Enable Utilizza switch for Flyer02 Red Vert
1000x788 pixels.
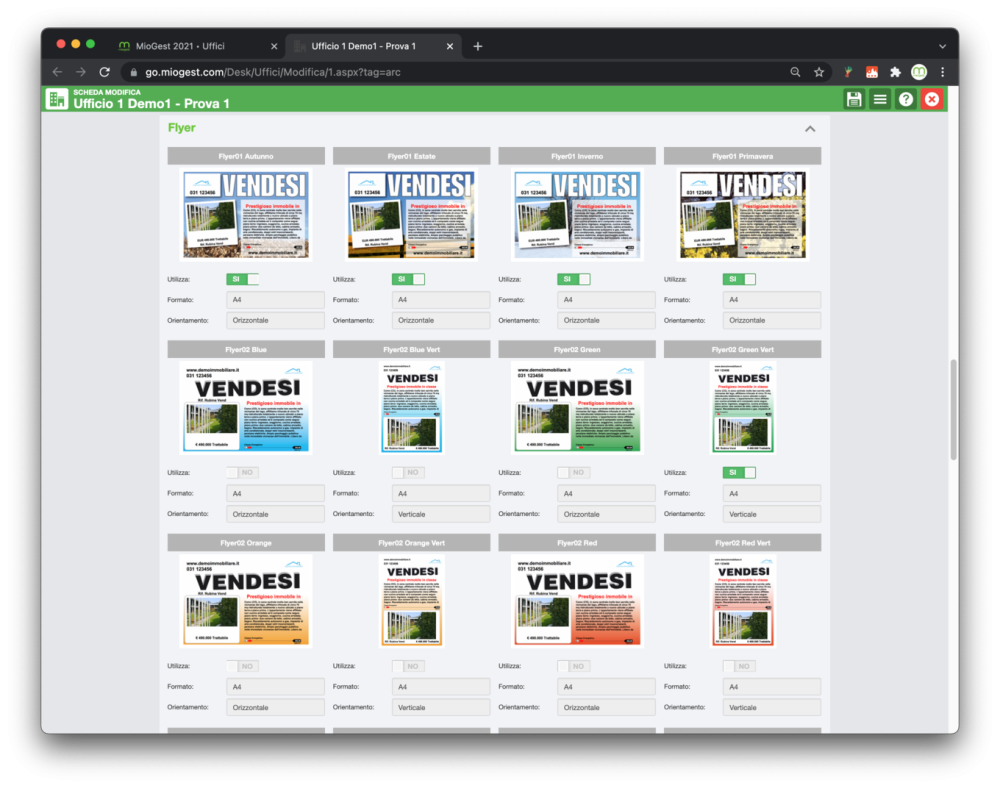pos(739,666)
